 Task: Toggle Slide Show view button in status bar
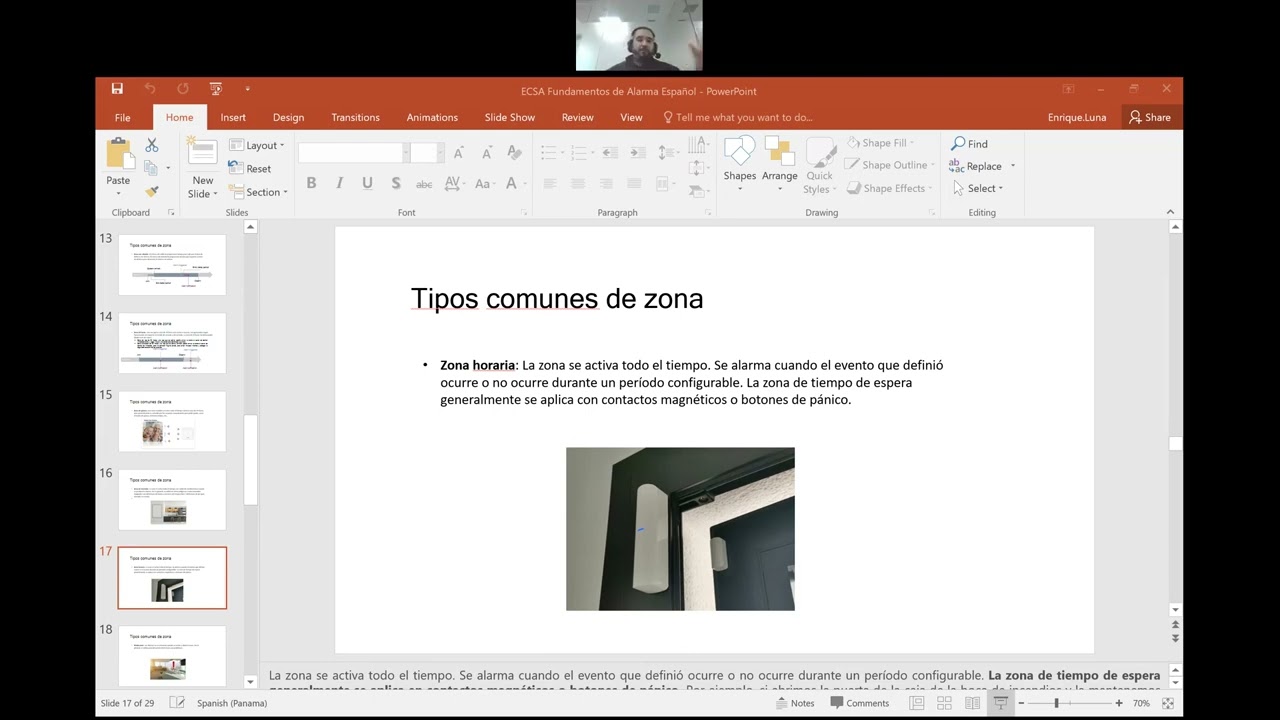1000,703
